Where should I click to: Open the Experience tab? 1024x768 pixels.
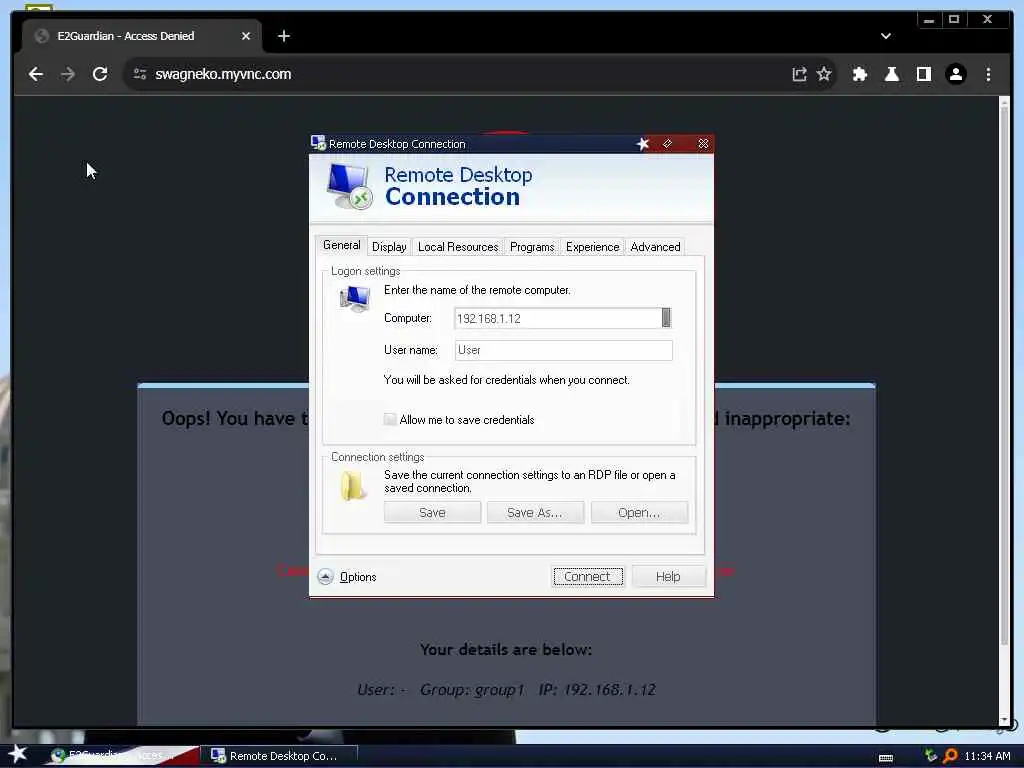tap(592, 247)
